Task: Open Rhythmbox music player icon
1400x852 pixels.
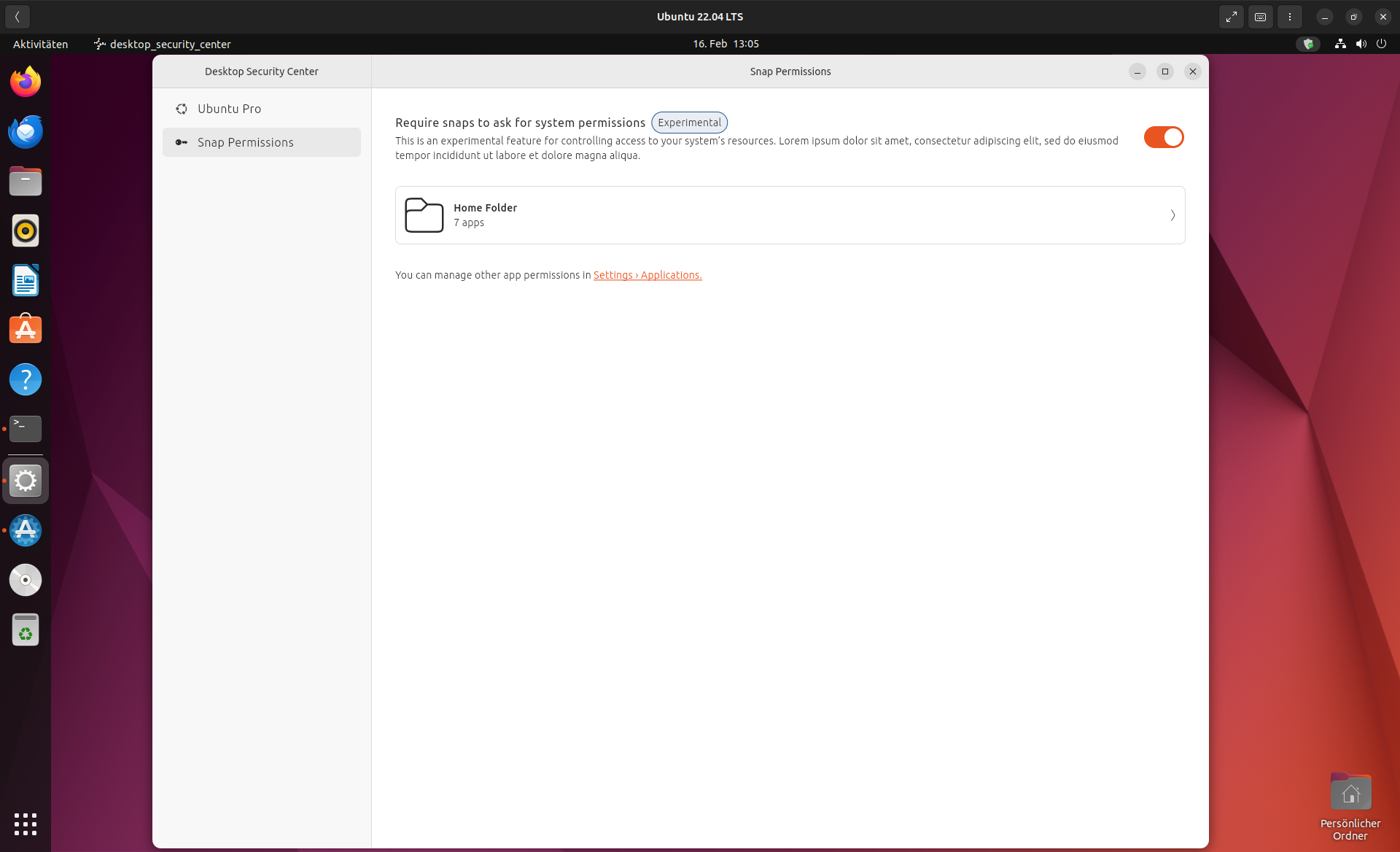Action: (x=26, y=231)
